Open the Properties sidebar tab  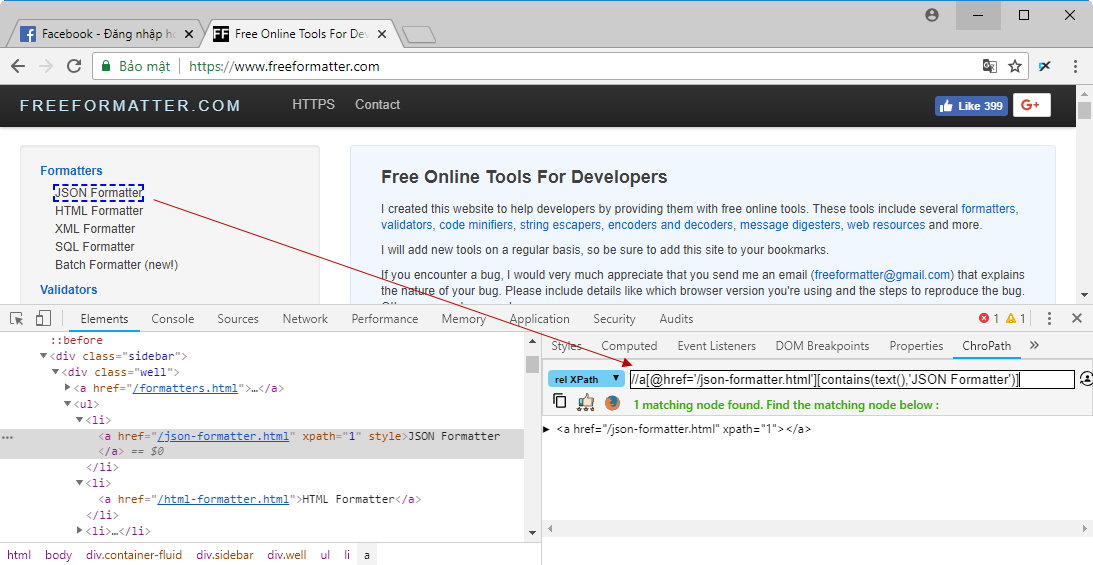[x=916, y=346]
